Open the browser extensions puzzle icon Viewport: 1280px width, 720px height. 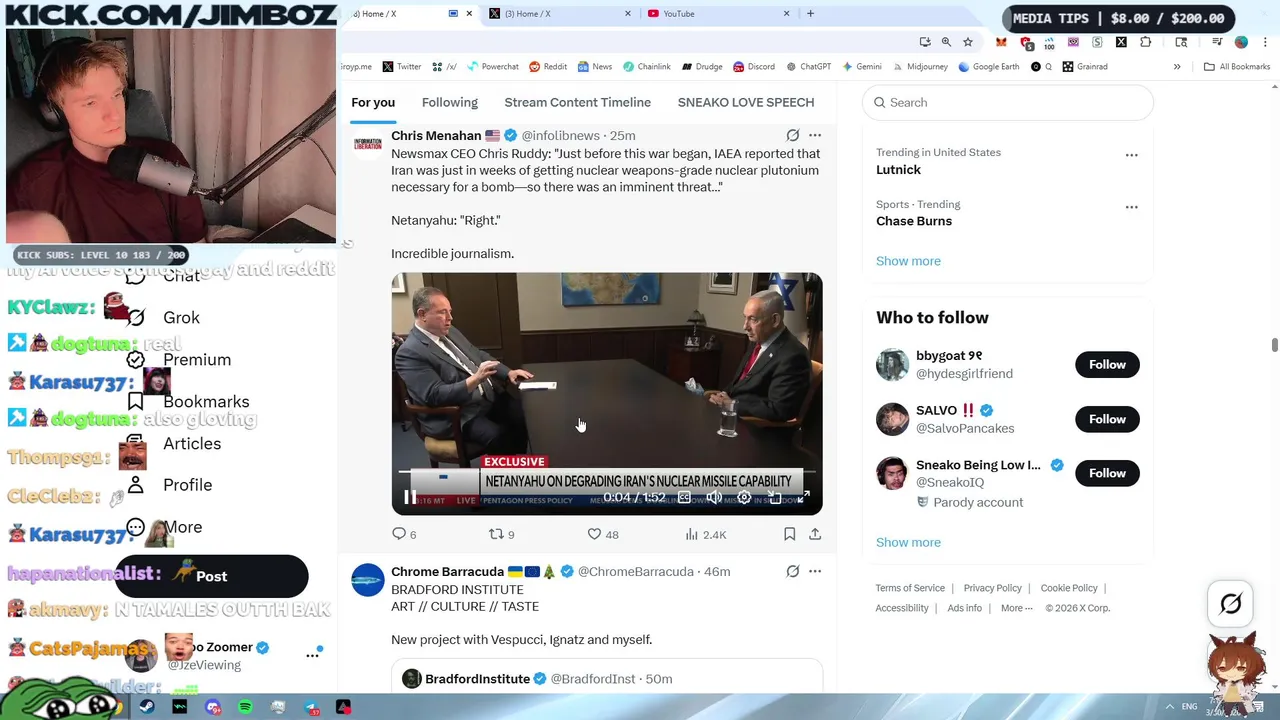coord(1145,42)
